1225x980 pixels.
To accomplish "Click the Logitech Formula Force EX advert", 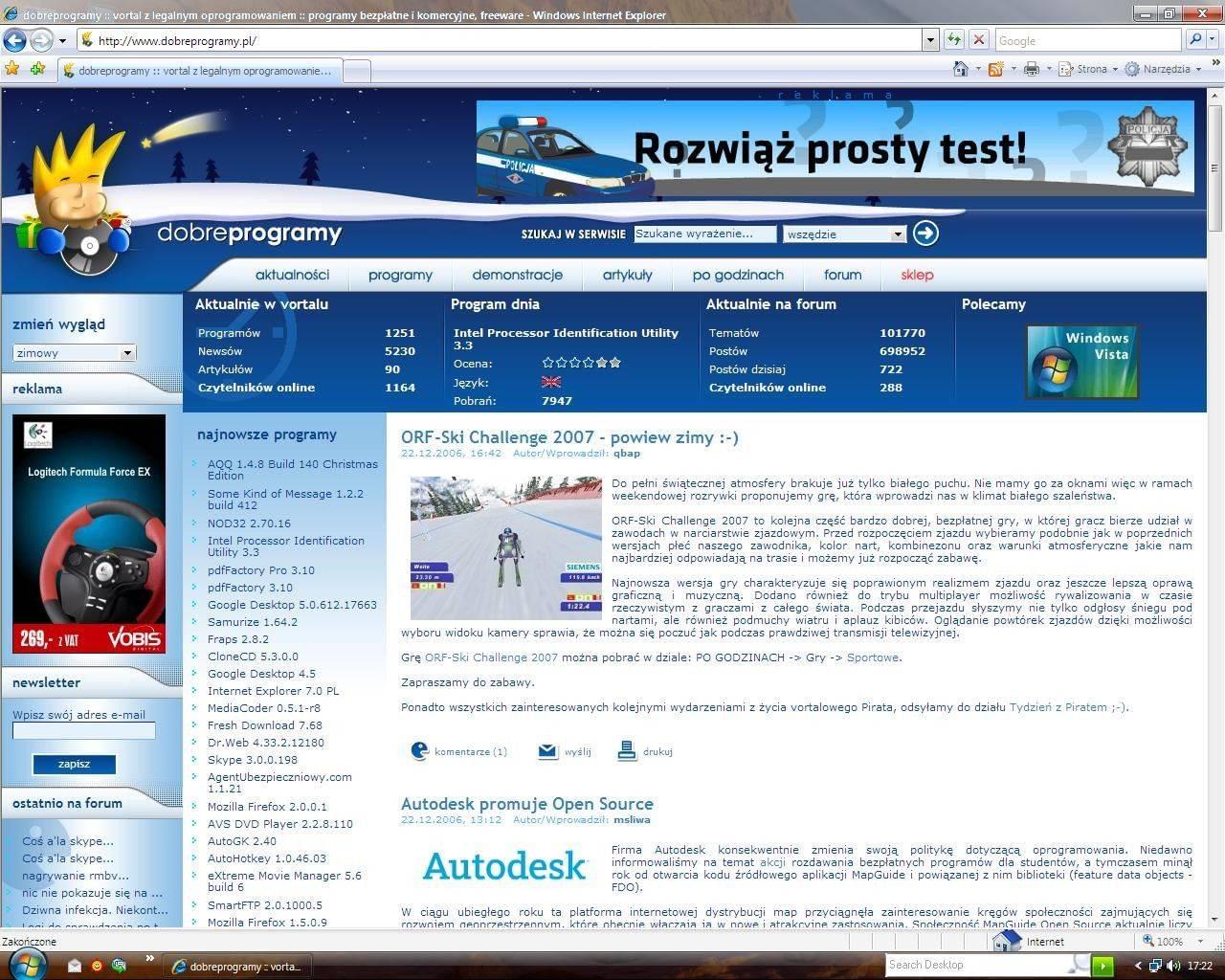I will pyautogui.click(x=89, y=534).
